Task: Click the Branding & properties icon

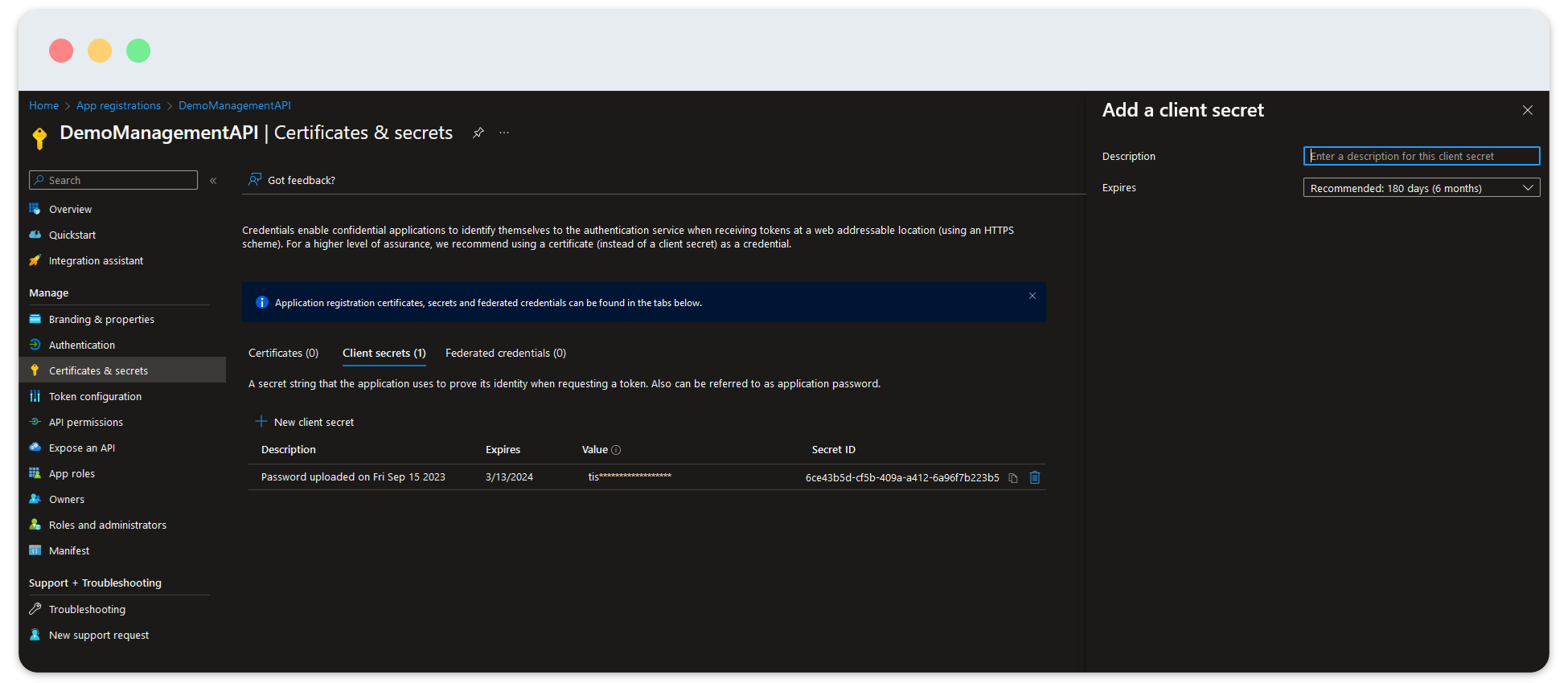Action: [35, 319]
